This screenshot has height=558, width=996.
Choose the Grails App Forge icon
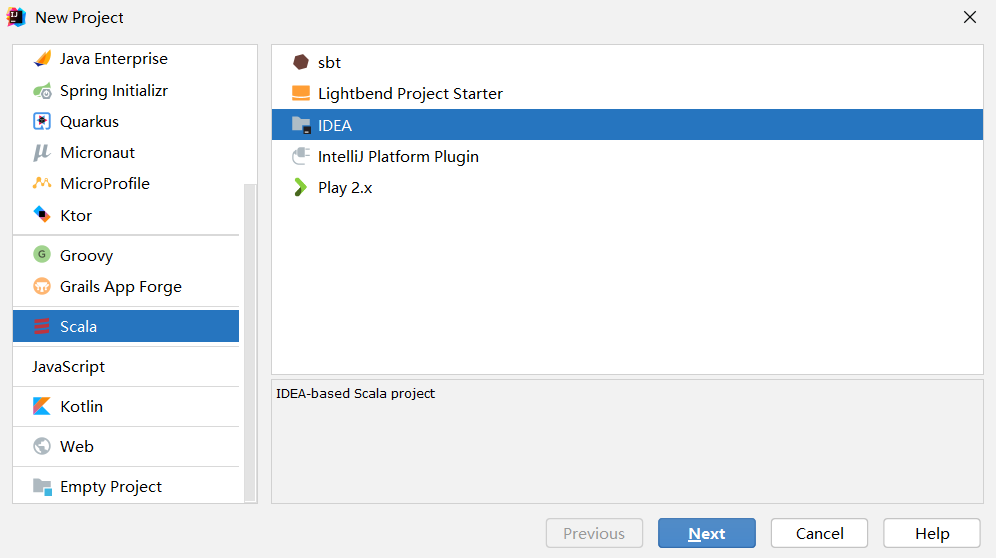pos(42,286)
